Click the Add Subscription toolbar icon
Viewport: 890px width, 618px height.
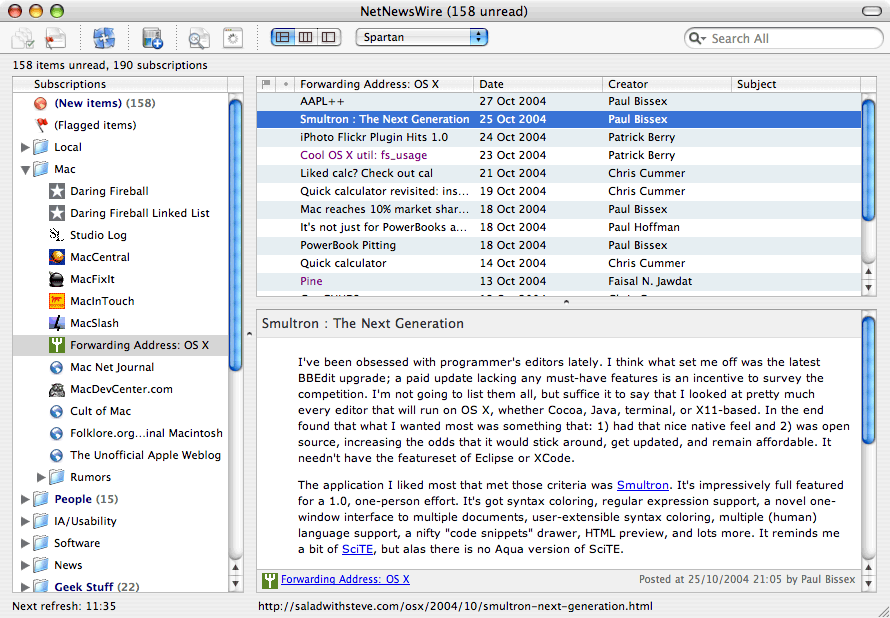(152, 39)
